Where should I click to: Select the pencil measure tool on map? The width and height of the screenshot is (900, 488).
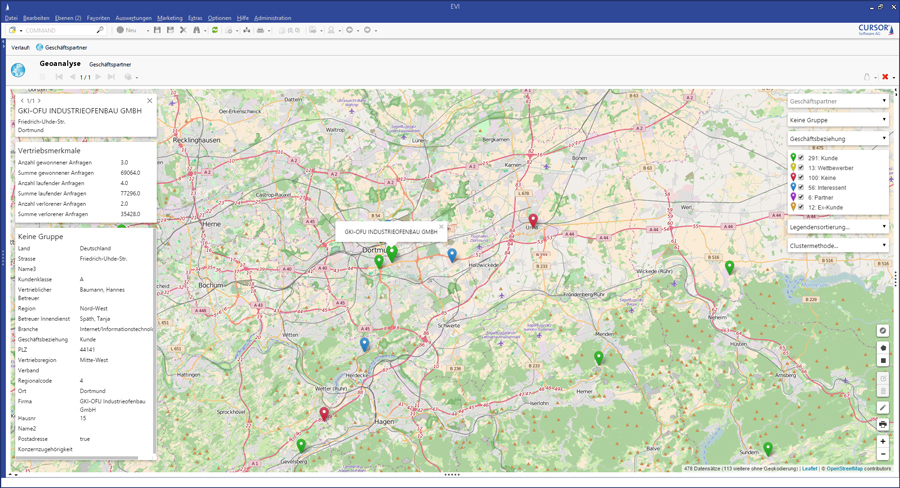coord(882,407)
